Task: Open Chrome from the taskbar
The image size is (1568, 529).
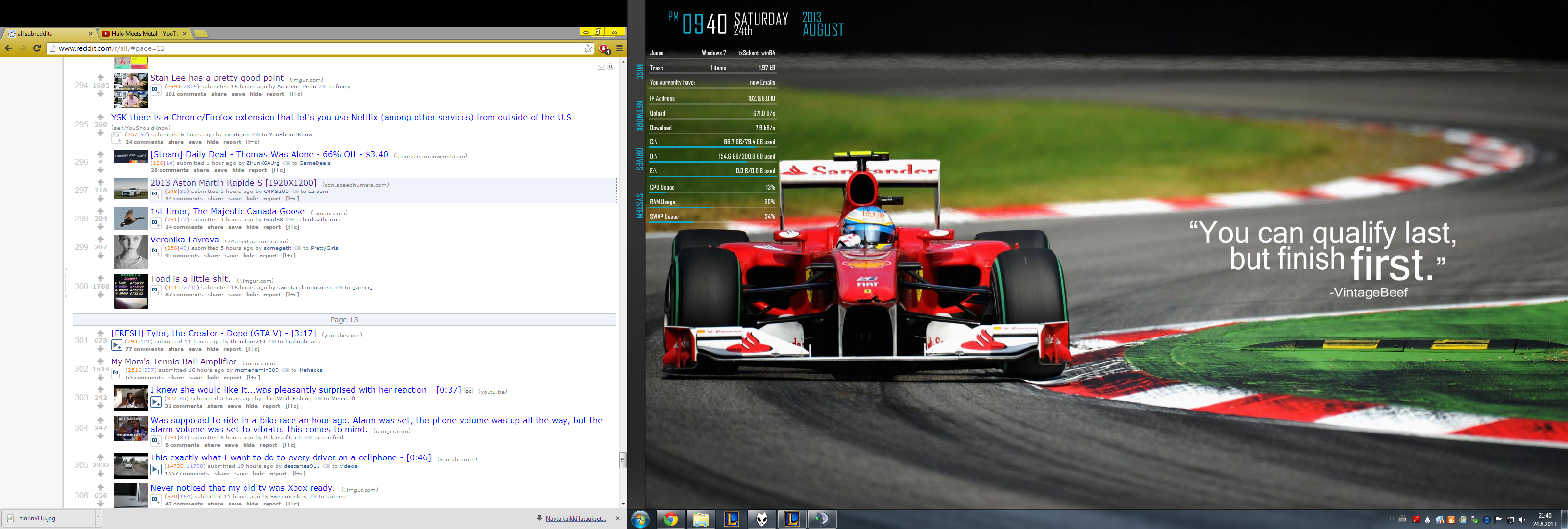Action: click(x=671, y=519)
